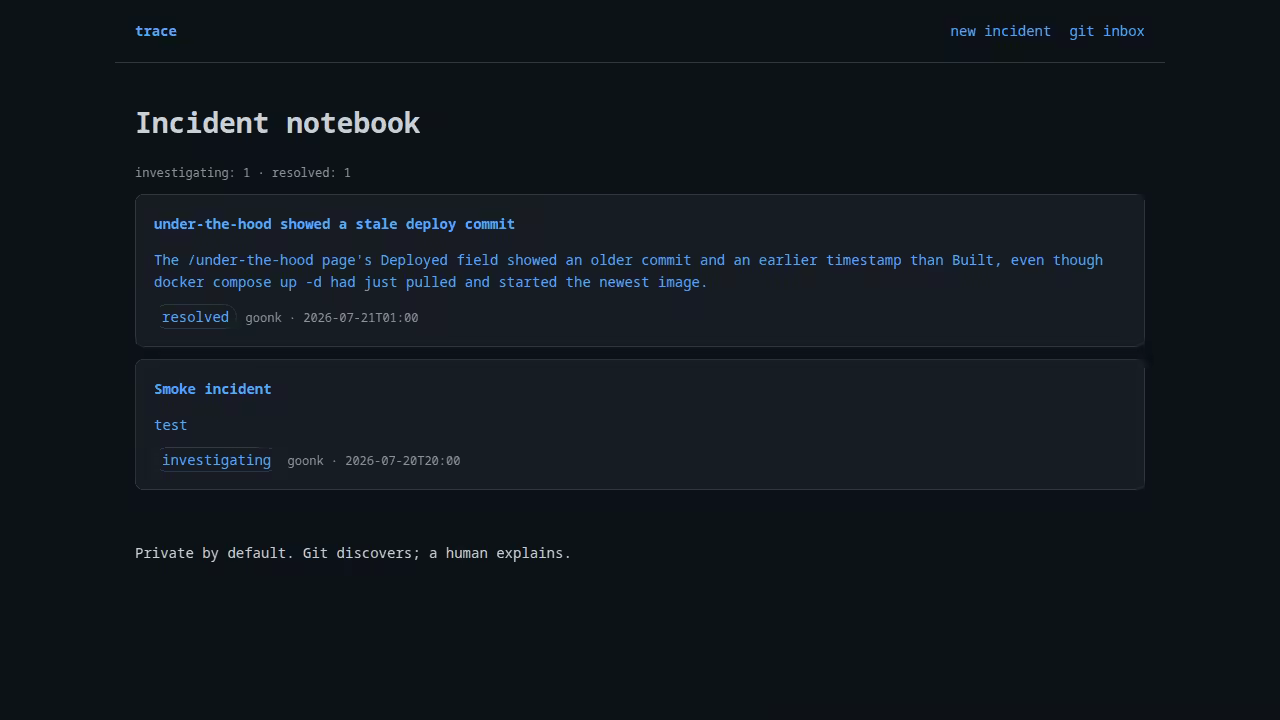Click the timestamp 2026-07-20T20:00

[x=403, y=461]
